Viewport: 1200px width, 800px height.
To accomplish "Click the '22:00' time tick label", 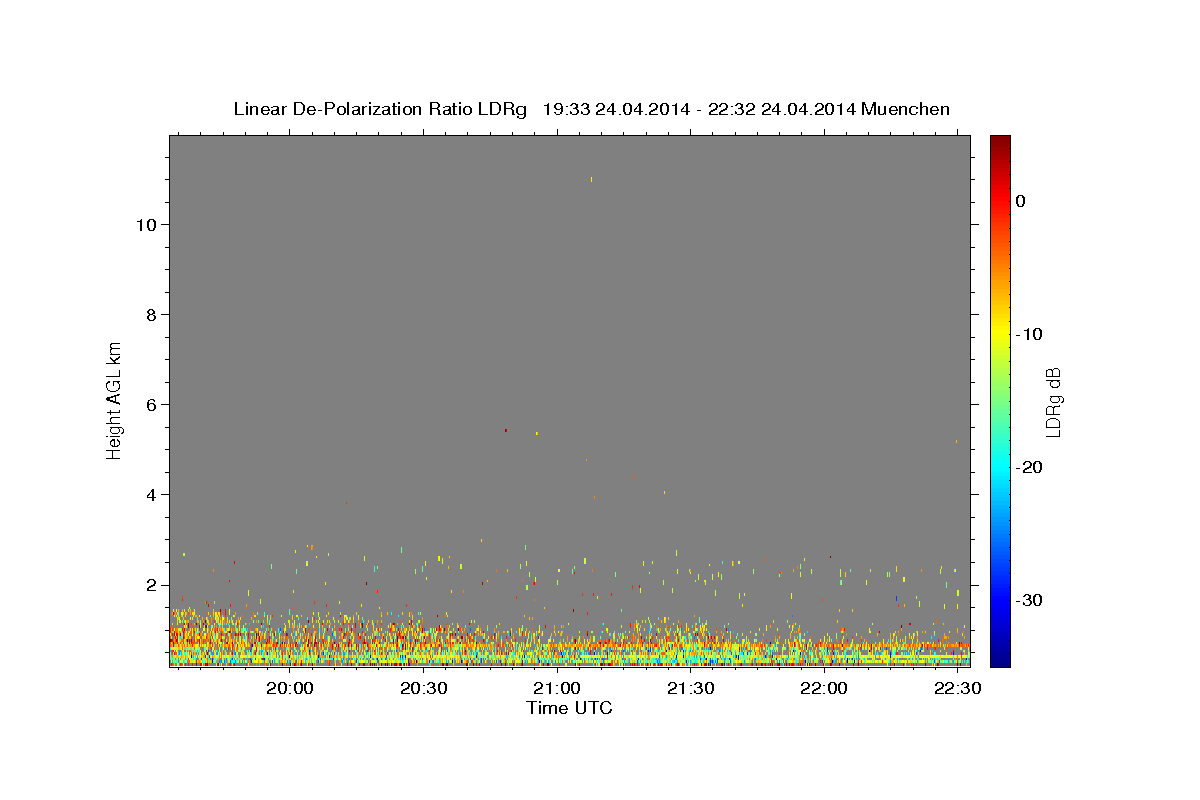I will point(824,689).
